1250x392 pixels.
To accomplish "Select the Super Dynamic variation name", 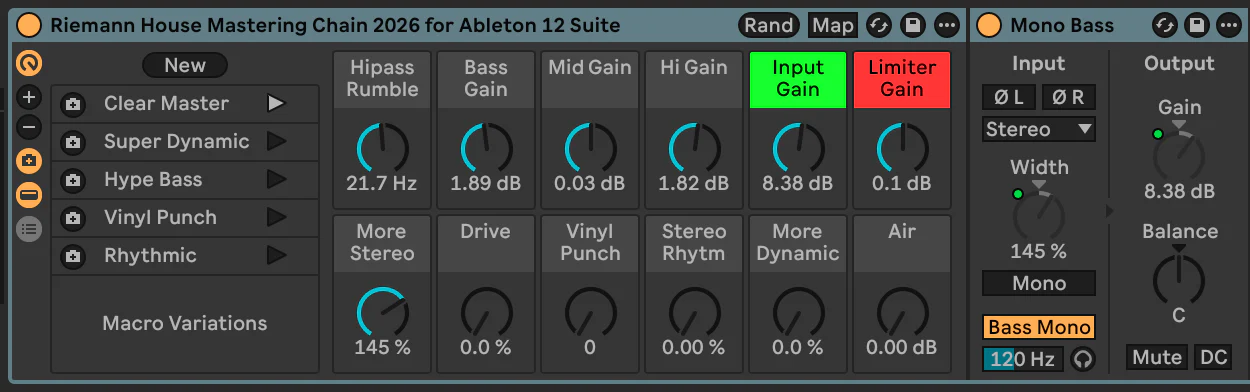I will coord(177,141).
